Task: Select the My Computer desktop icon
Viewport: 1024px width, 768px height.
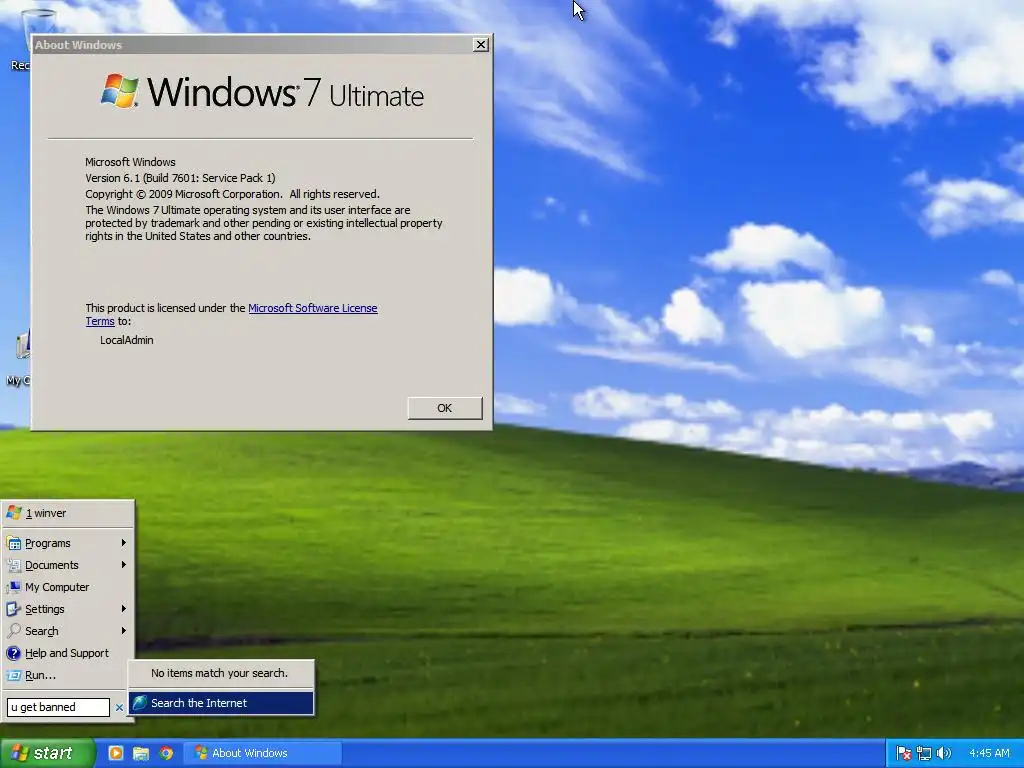Action: [x=18, y=358]
